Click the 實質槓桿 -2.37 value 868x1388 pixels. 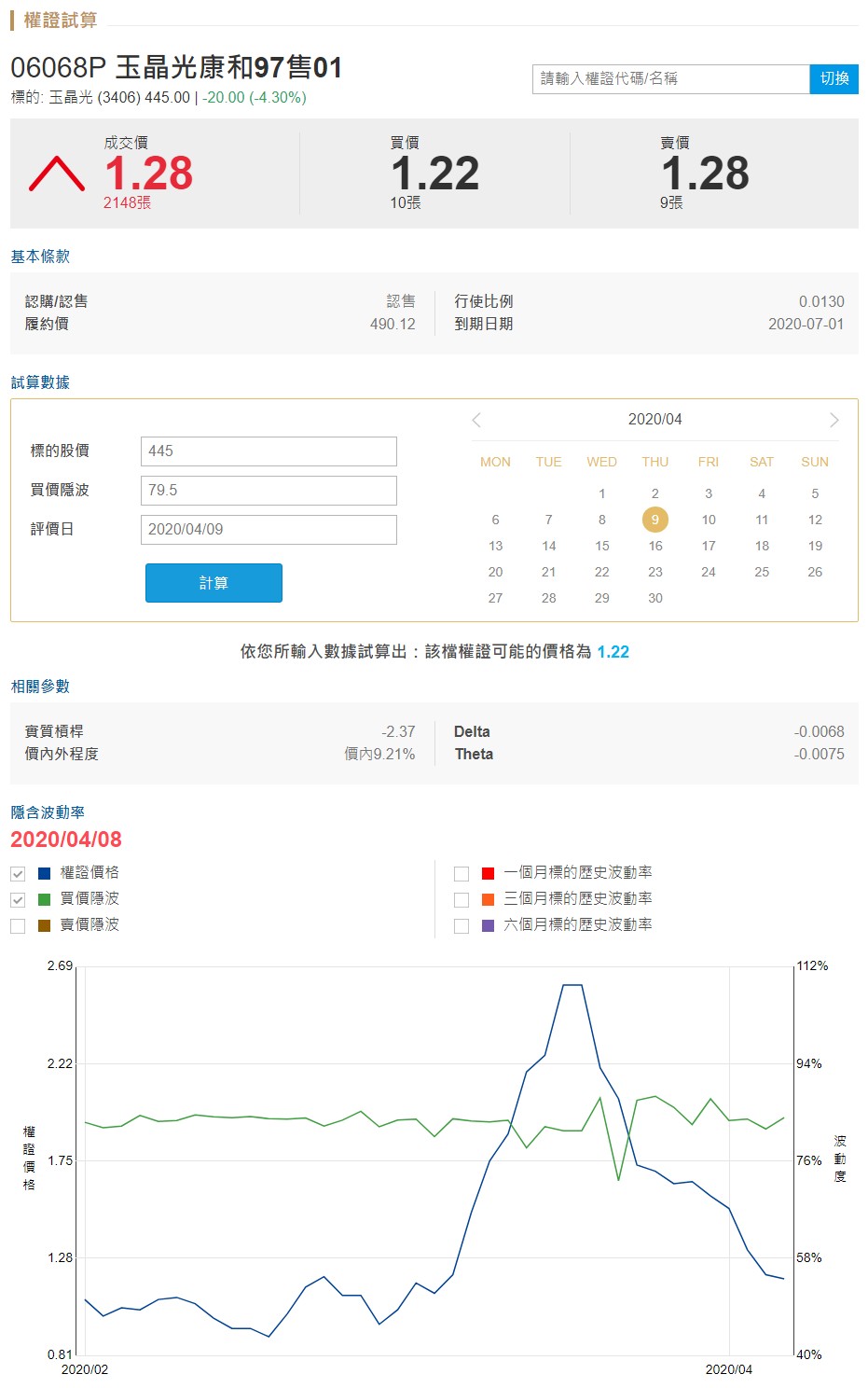tap(398, 732)
